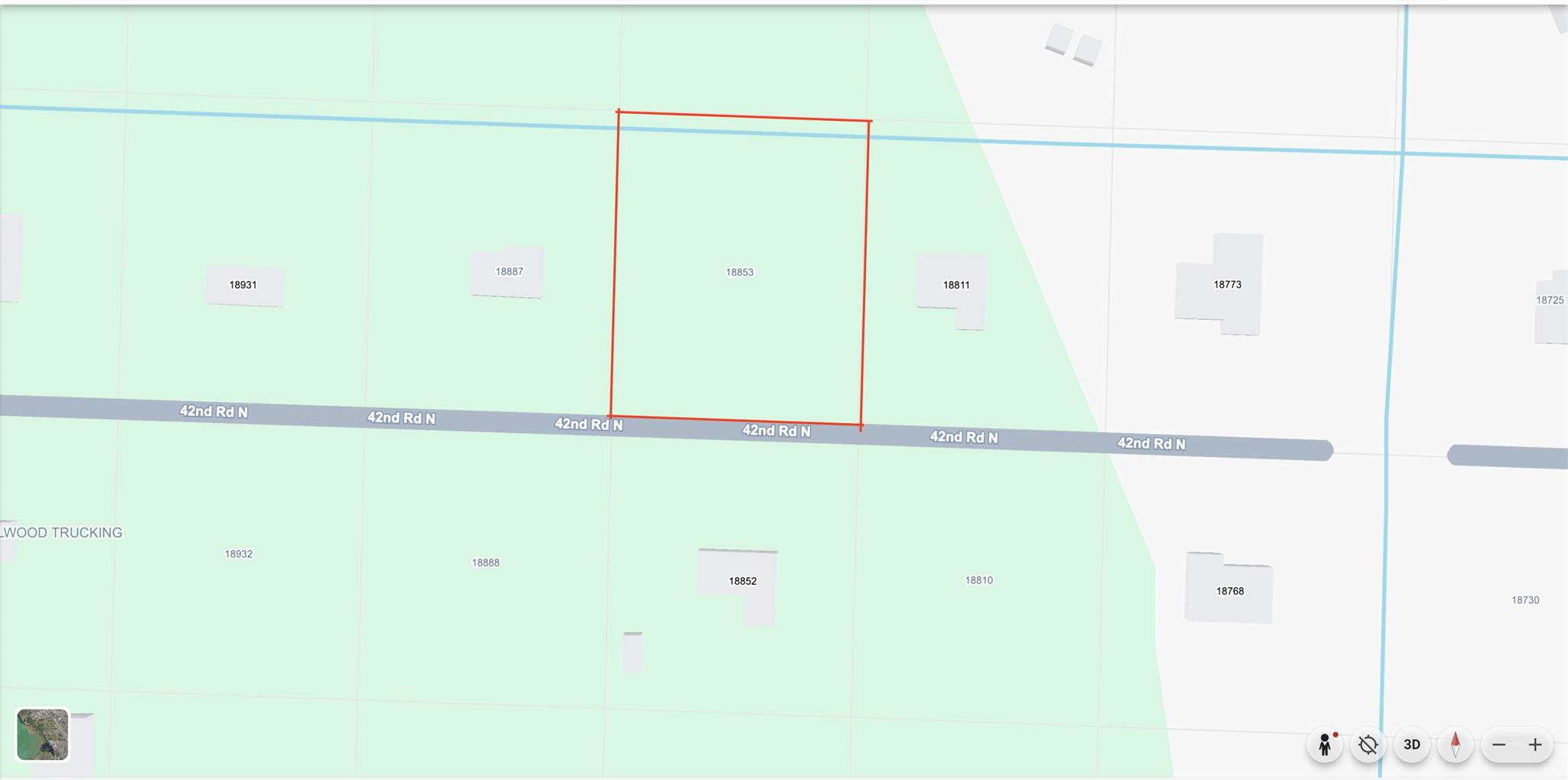
Task: Open satellite view via minimap thumbnail
Action: (x=42, y=736)
